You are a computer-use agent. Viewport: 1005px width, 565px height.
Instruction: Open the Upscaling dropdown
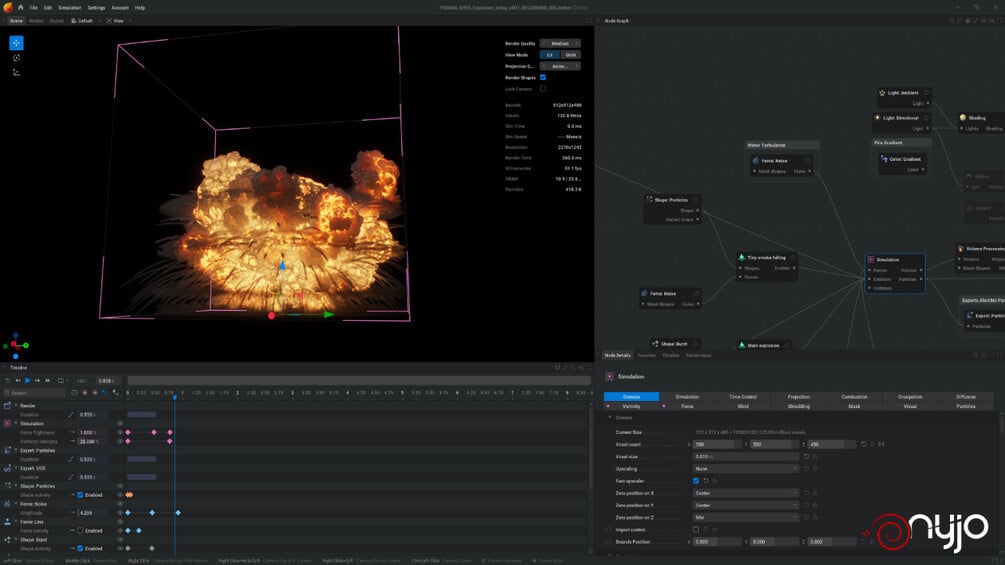746,468
